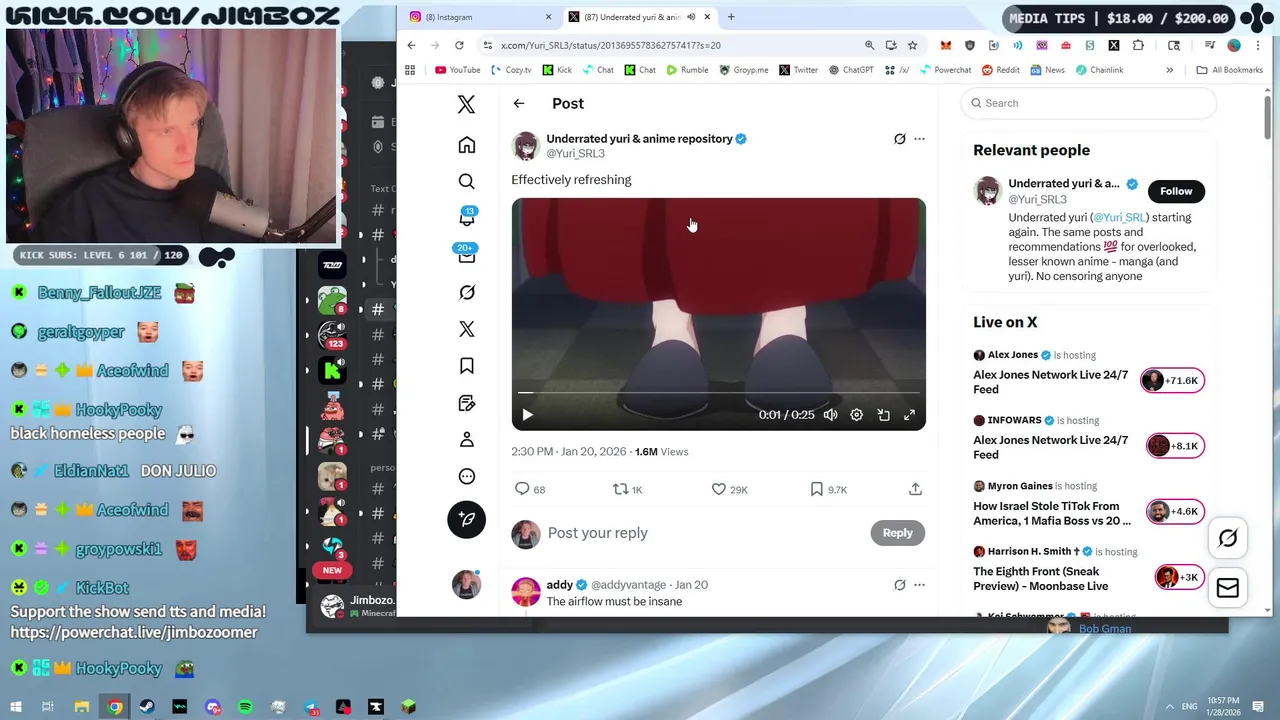Reload the page in Chrome
The width and height of the screenshot is (1280, 720).
[x=459, y=45]
